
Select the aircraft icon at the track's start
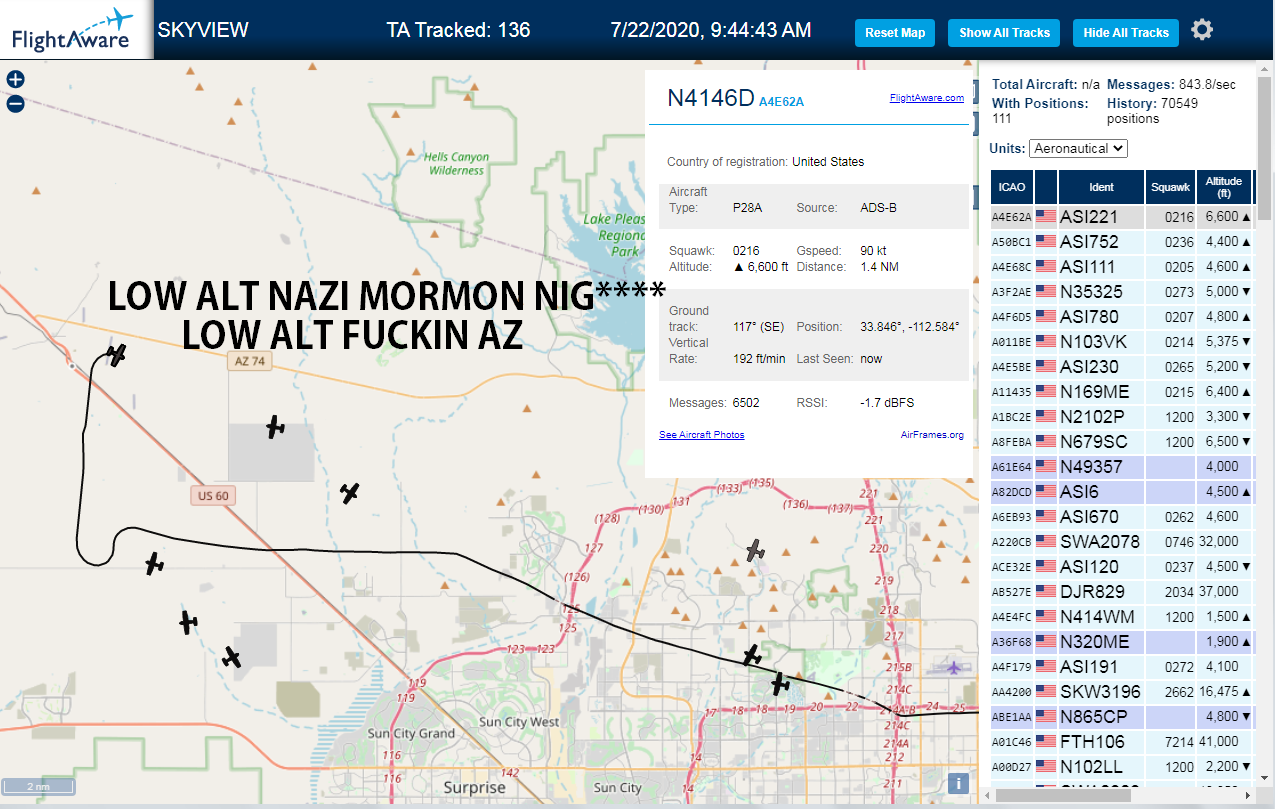point(117,354)
